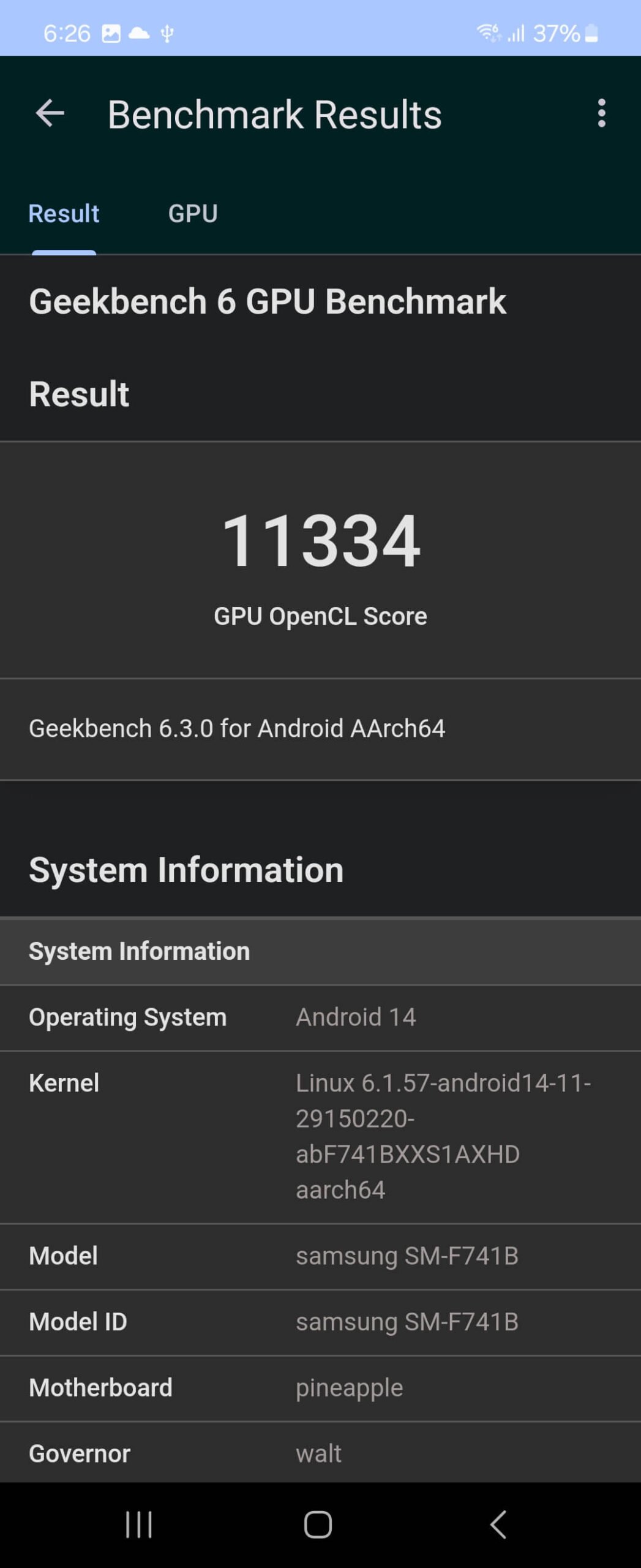
Task: Tap the cloud notification icon
Action: [139, 33]
